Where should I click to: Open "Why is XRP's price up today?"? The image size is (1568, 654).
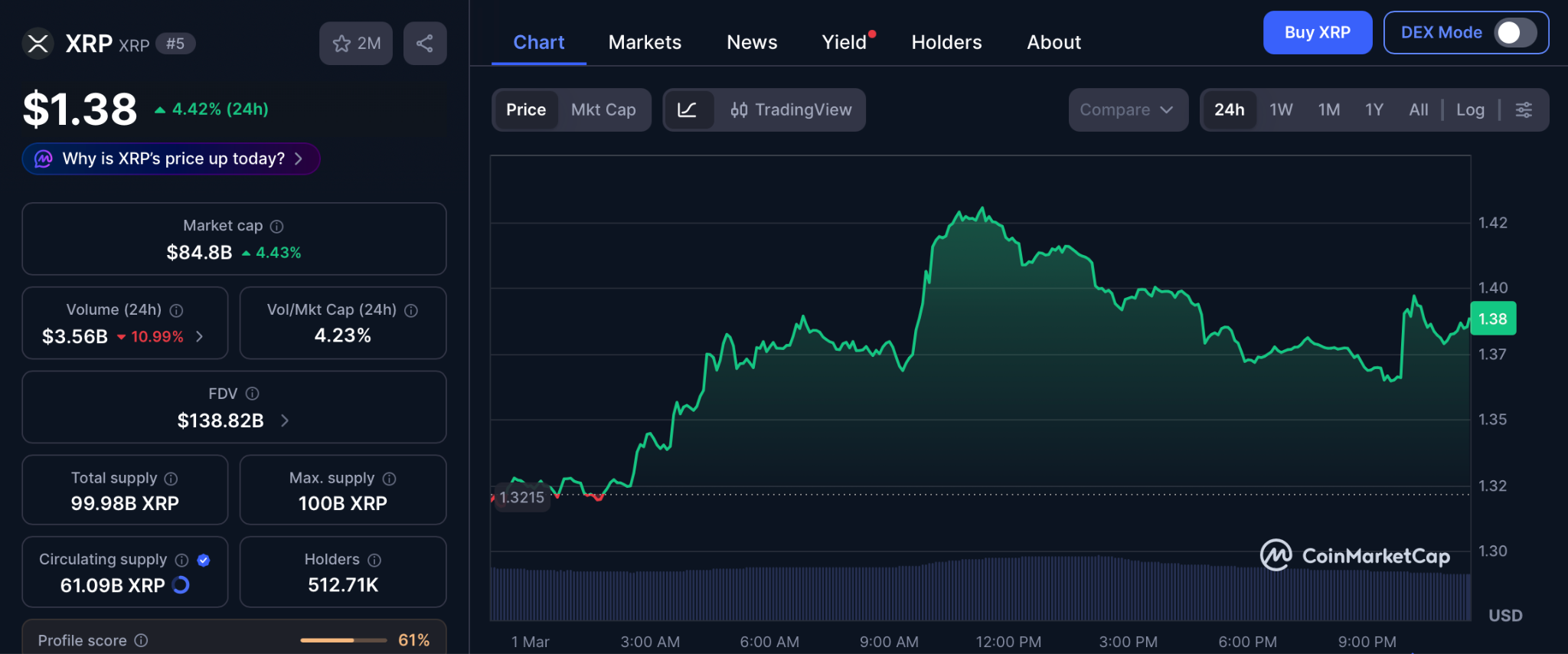coord(171,159)
